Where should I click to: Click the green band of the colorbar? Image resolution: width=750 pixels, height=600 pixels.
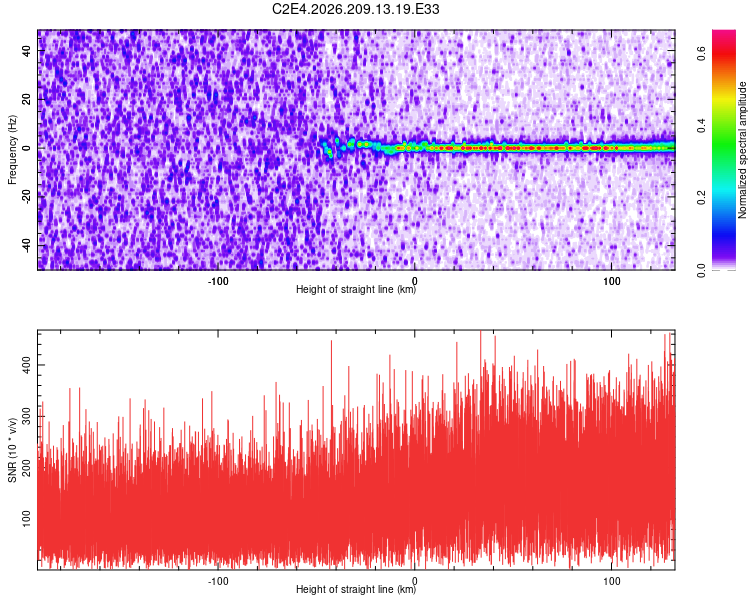coord(724,153)
